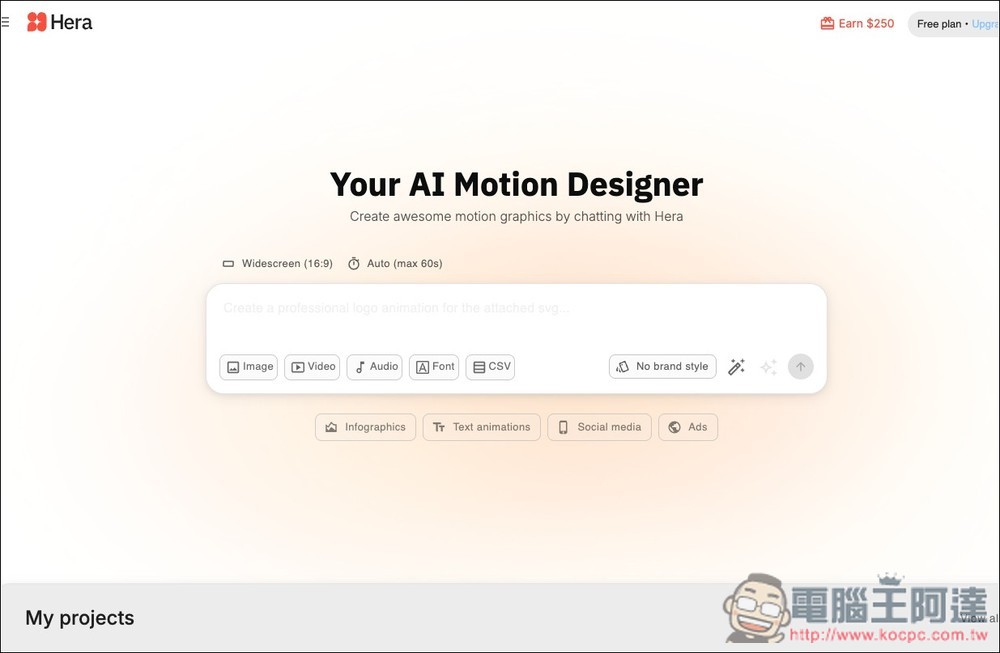Screen dimensions: 1000x653
Task: Select the Infographics category
Action: coord(365,427)
